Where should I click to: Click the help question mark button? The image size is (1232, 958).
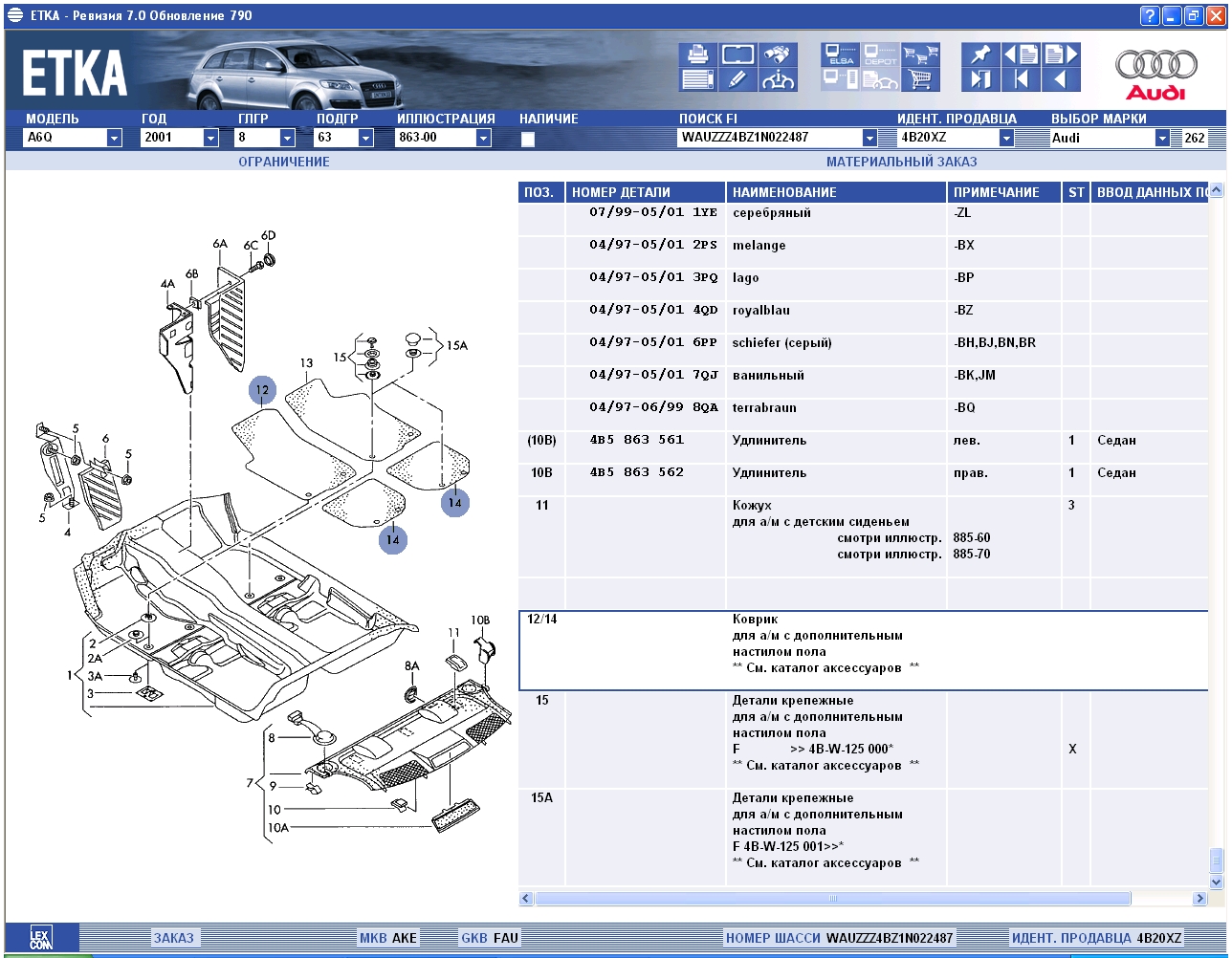1150,15
